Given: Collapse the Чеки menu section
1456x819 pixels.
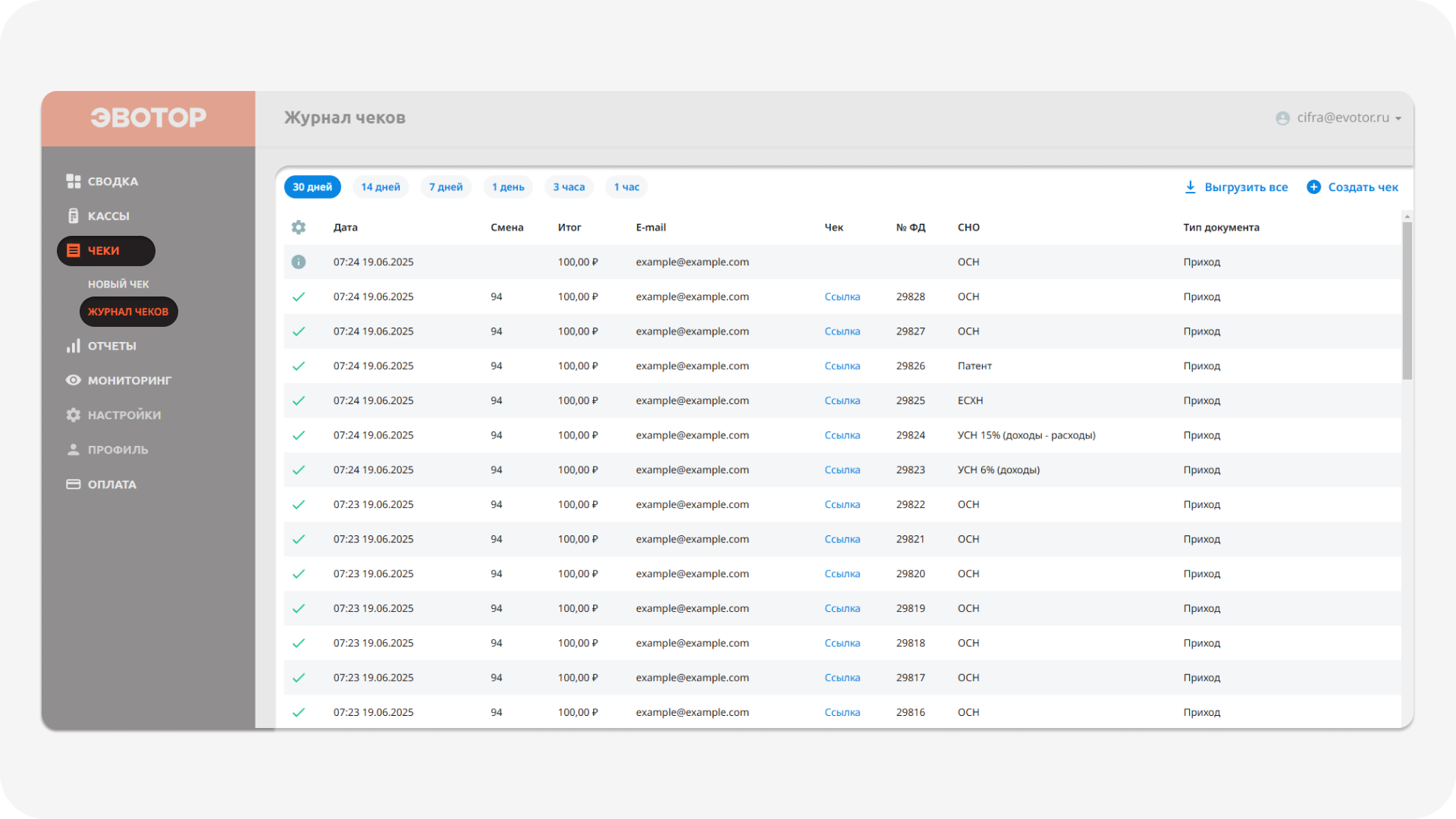Looking at the screenshot, I should pyautogui.click(x=105, y=251).
